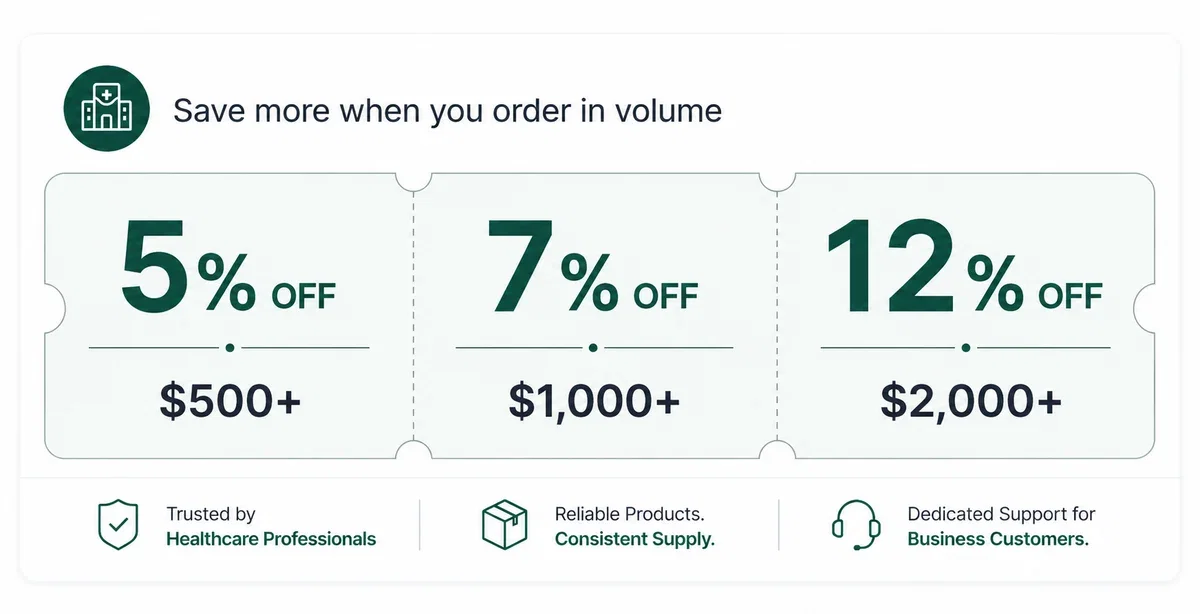Image resolution: width=1200 pixels, height=614 pixels.
Task: Click the 'Reliable Products.' text
Action: (x=630, y=514)
